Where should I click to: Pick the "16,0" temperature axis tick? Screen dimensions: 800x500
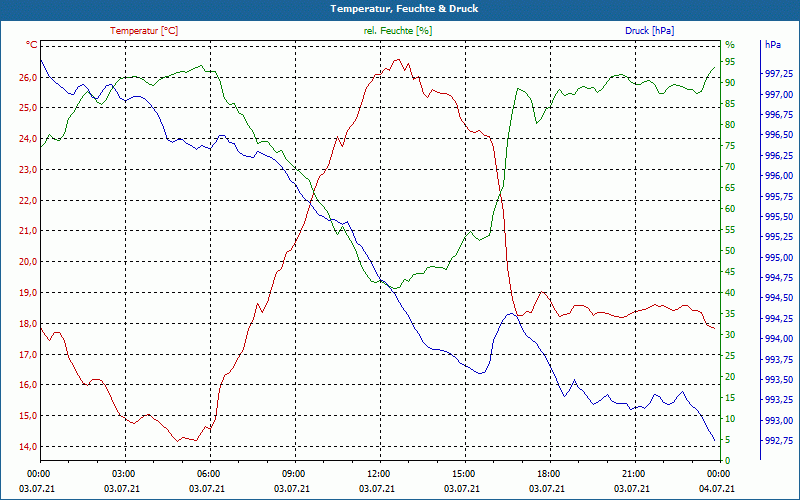(x=28, y=385)
